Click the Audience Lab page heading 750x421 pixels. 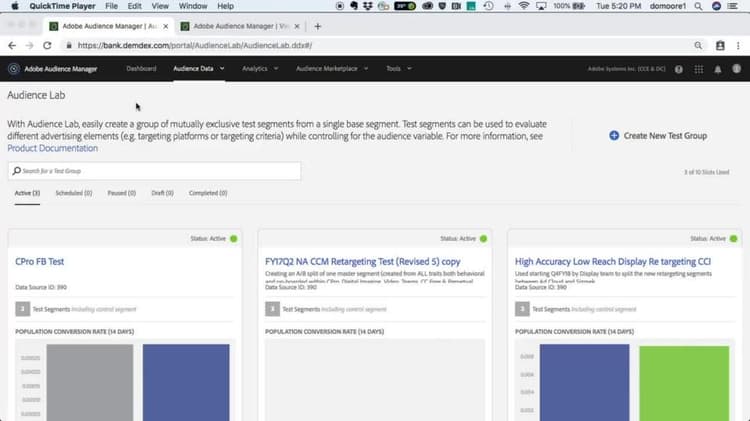[36, 95]
